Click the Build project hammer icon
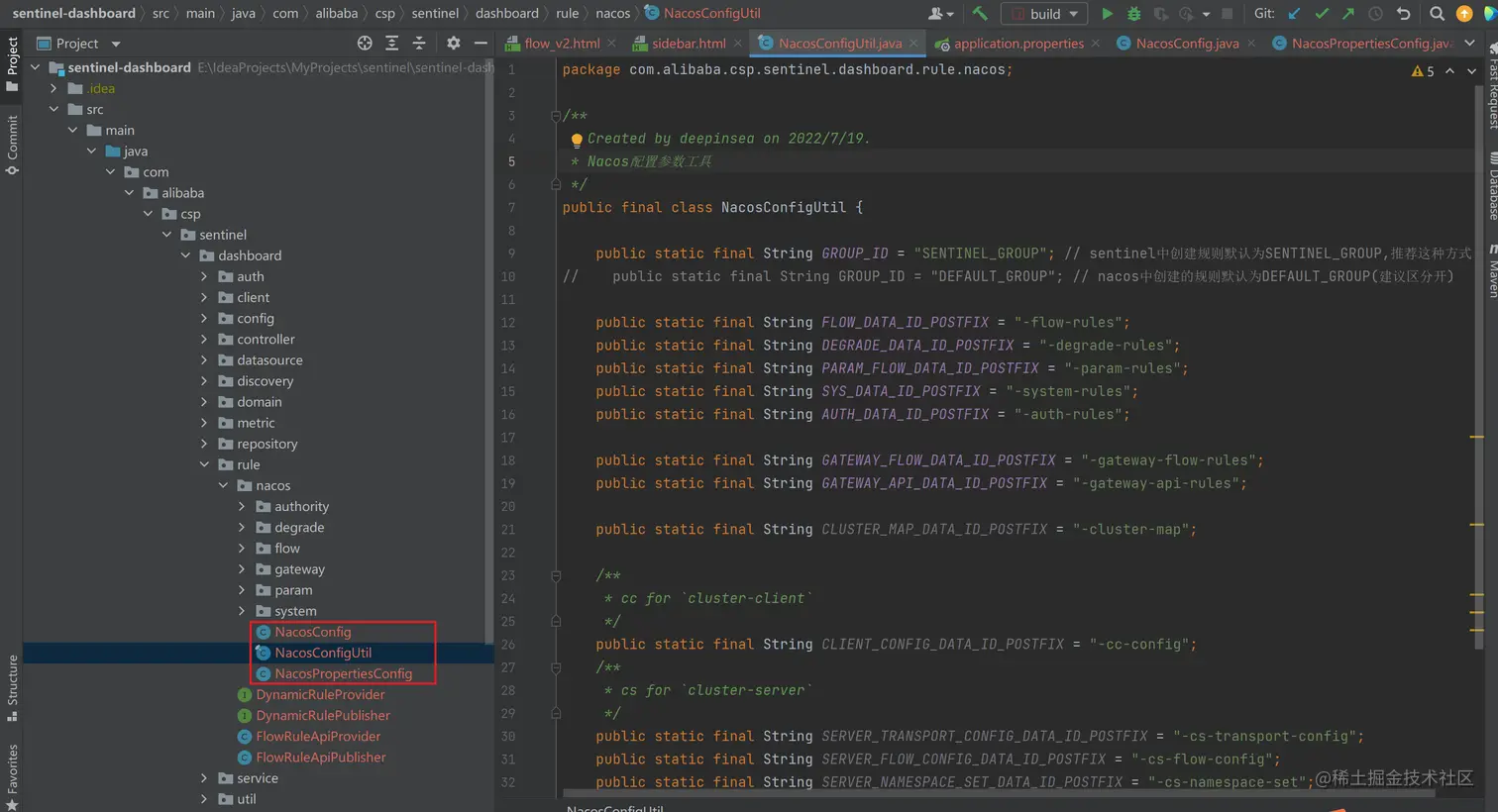The height and width of the screenshot is (812, 1498). pos(980,13)
